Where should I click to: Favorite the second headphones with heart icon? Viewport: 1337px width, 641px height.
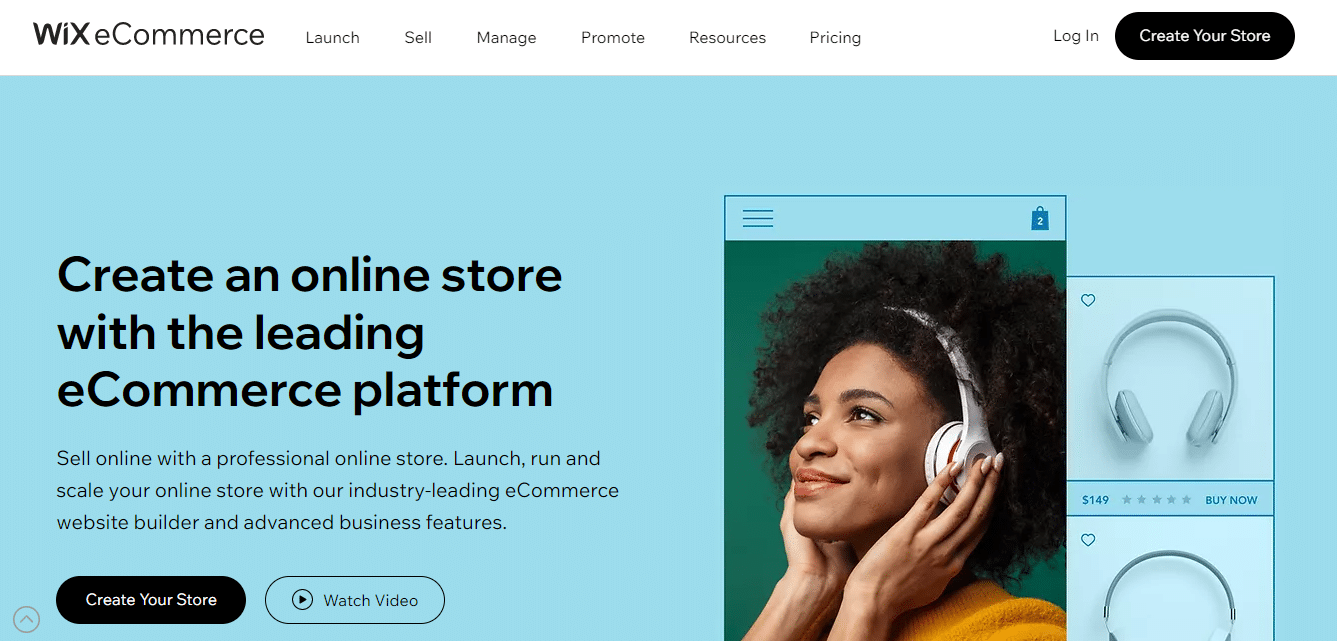(1088, 540)
